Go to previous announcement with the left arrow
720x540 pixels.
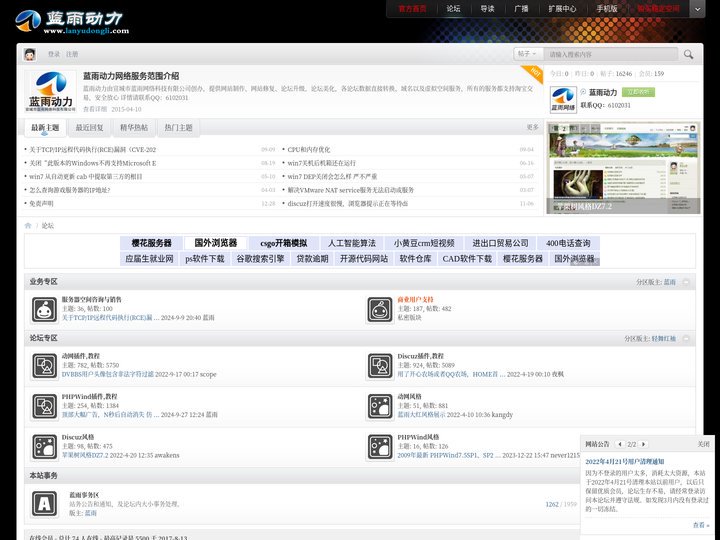tap(620, 444)
